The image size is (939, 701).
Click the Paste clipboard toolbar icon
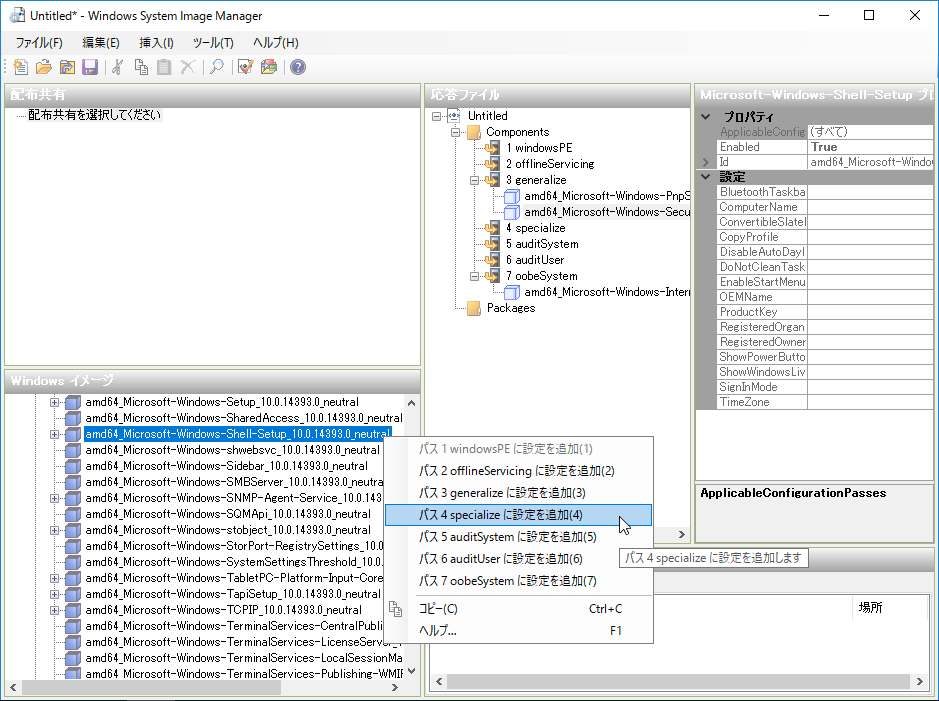[x=164, y=66]
